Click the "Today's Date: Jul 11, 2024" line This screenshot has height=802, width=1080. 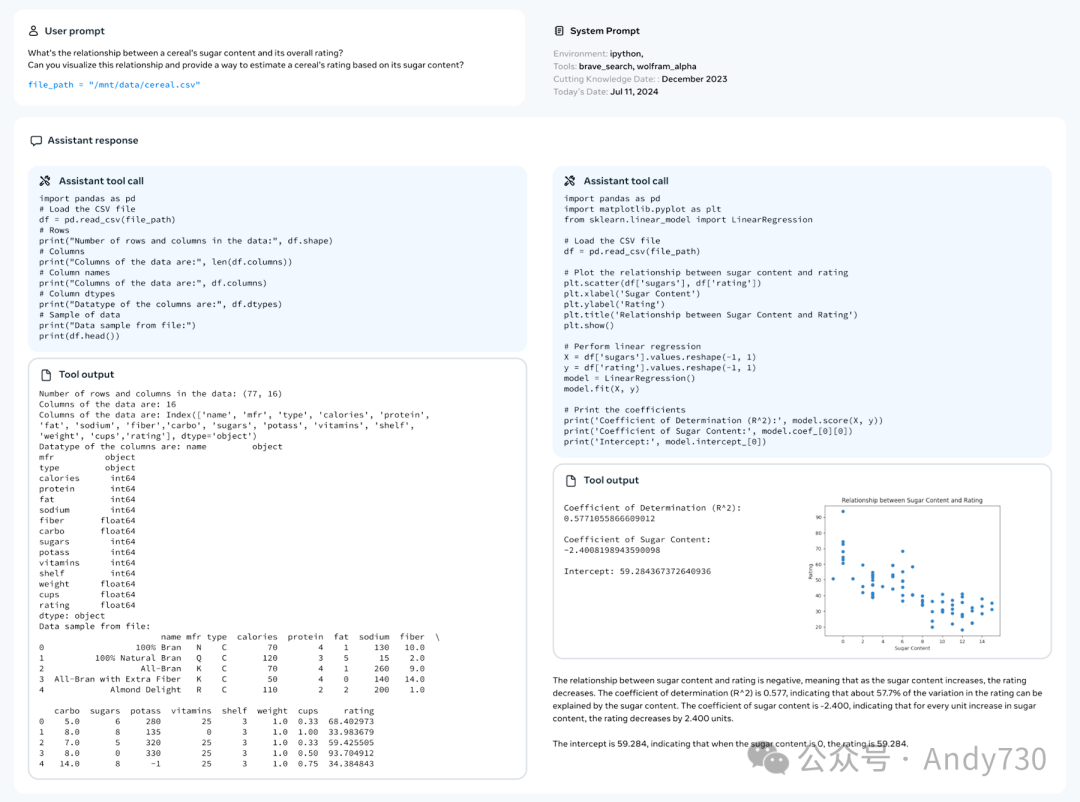pyautogui.click(x=605, y=92)
